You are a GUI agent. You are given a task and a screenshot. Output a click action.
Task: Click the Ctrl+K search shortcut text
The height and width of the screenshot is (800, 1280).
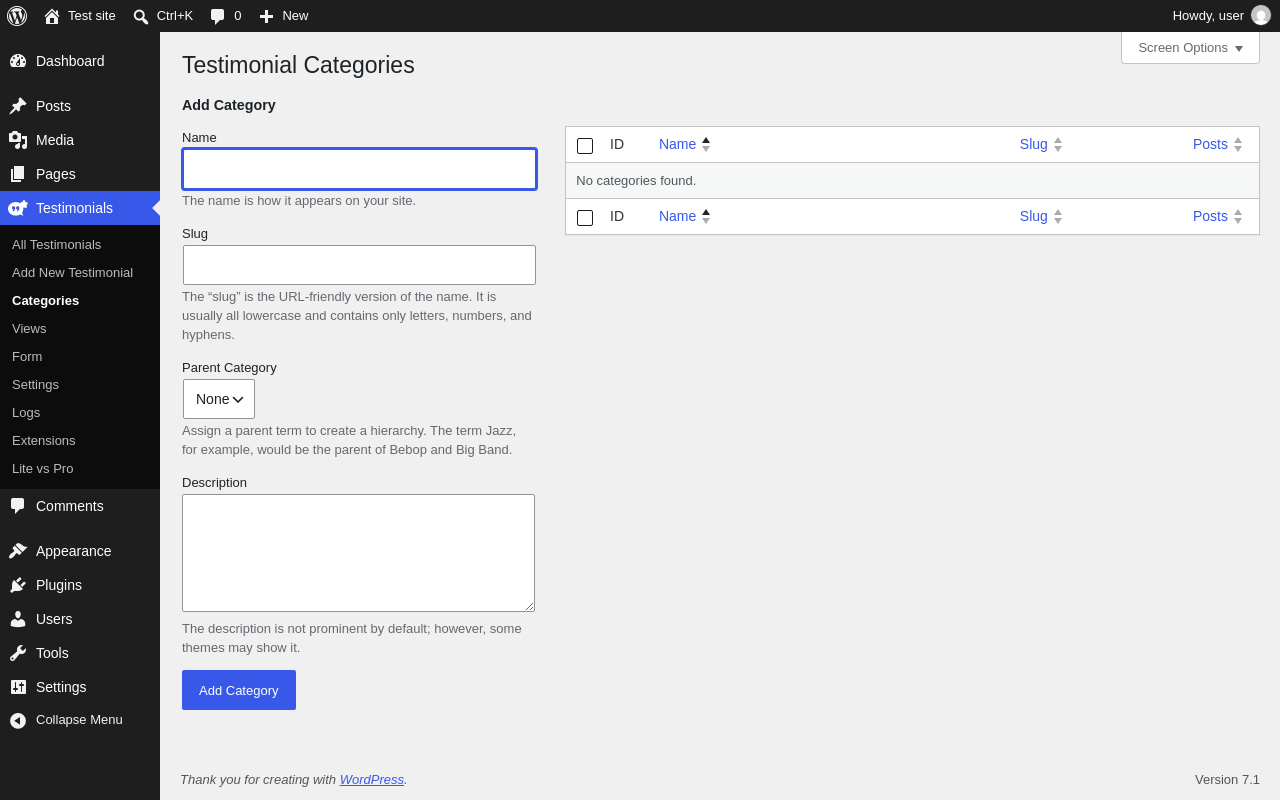(x=175, y=15)
